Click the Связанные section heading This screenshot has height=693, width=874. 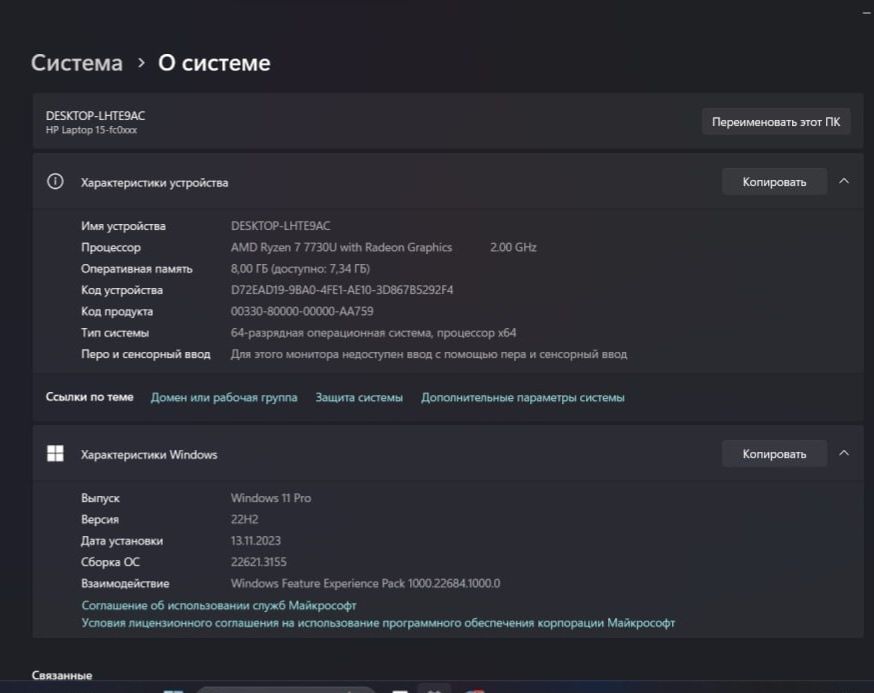(62, 675)
